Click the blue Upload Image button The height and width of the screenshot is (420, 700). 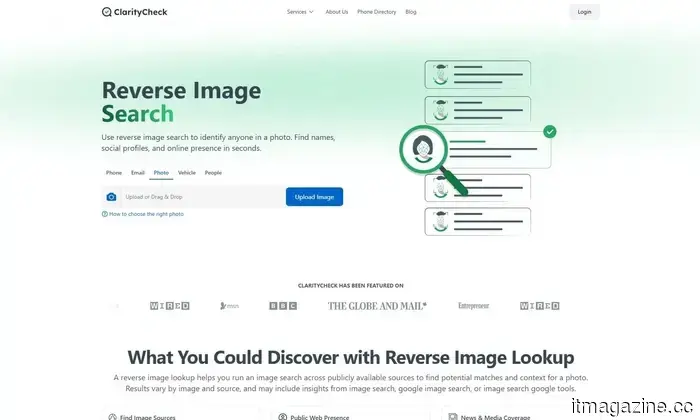click(x=314, y=197)
